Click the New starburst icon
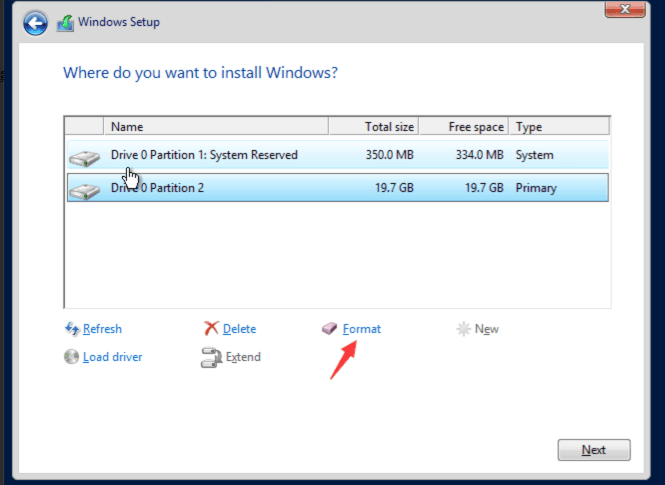 pos(463,329)
